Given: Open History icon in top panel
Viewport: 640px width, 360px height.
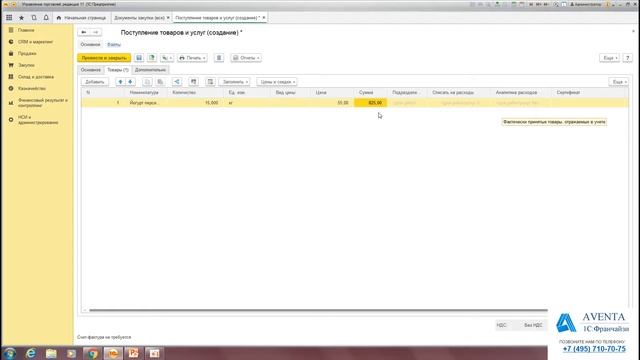Looking at the screenshot, I should click(x=34, y=18).
